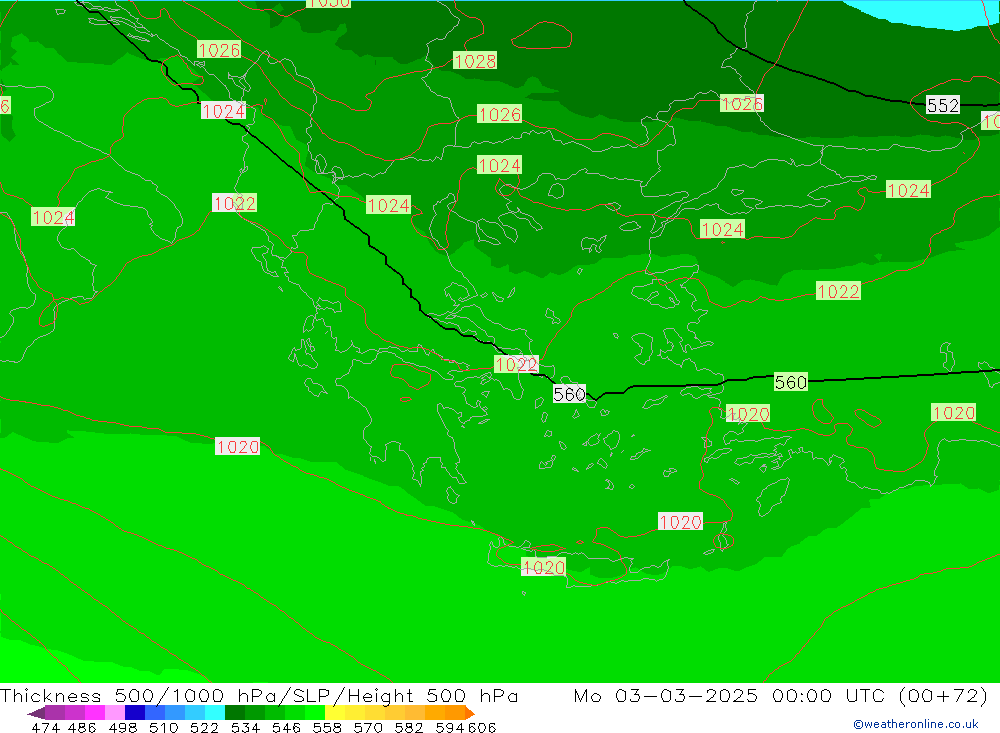
Task: Click the 534 legend value
Action: point(245,727)
